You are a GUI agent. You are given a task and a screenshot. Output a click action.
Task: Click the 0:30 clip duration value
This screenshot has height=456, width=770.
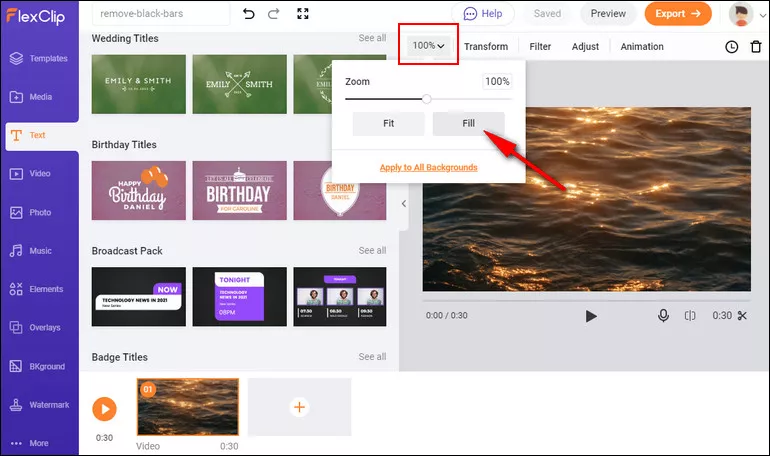coord(722,316)
